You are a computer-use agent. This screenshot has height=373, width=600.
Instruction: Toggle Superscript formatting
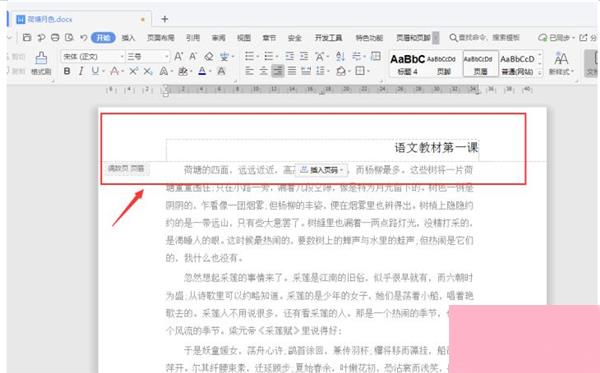[133, 71]
